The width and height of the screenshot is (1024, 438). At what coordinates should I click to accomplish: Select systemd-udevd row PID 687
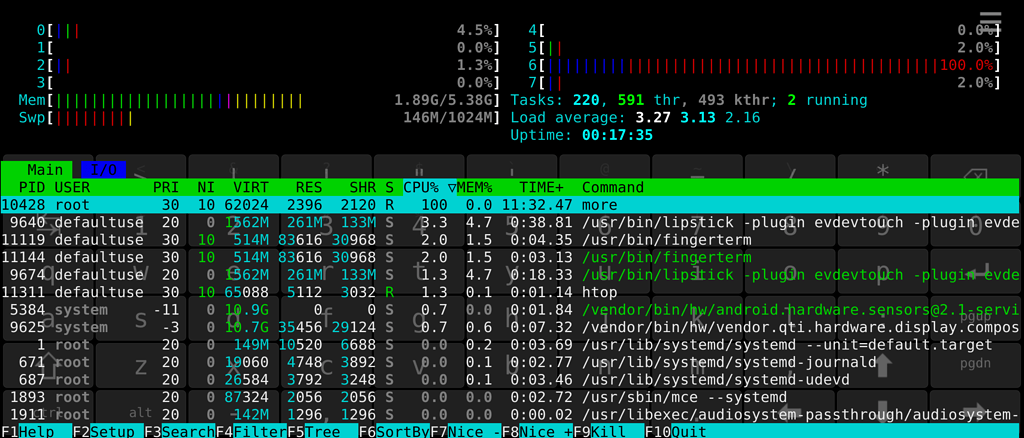coord(512,379)
